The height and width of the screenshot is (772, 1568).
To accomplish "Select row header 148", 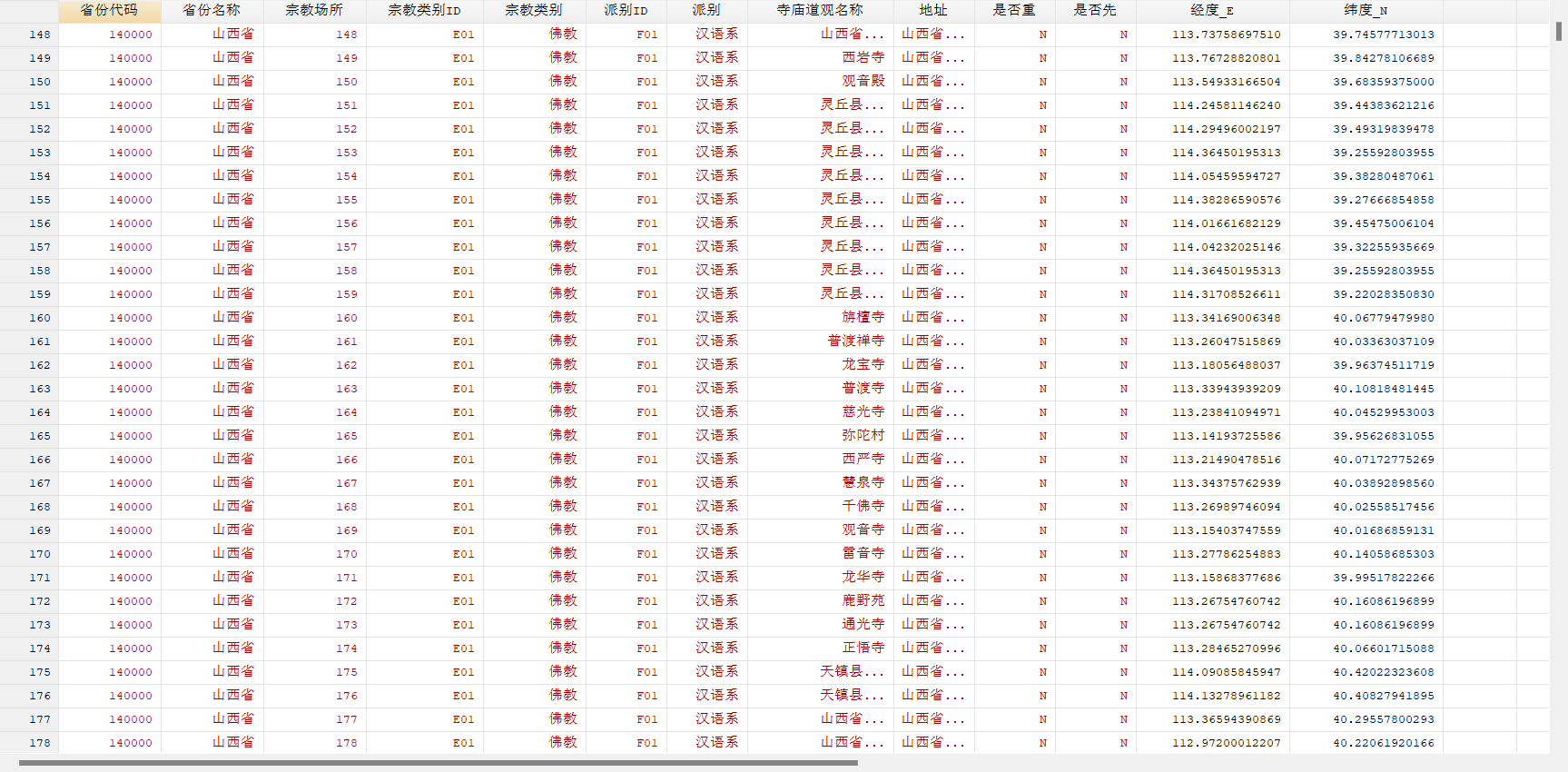I will pos(29,35).
